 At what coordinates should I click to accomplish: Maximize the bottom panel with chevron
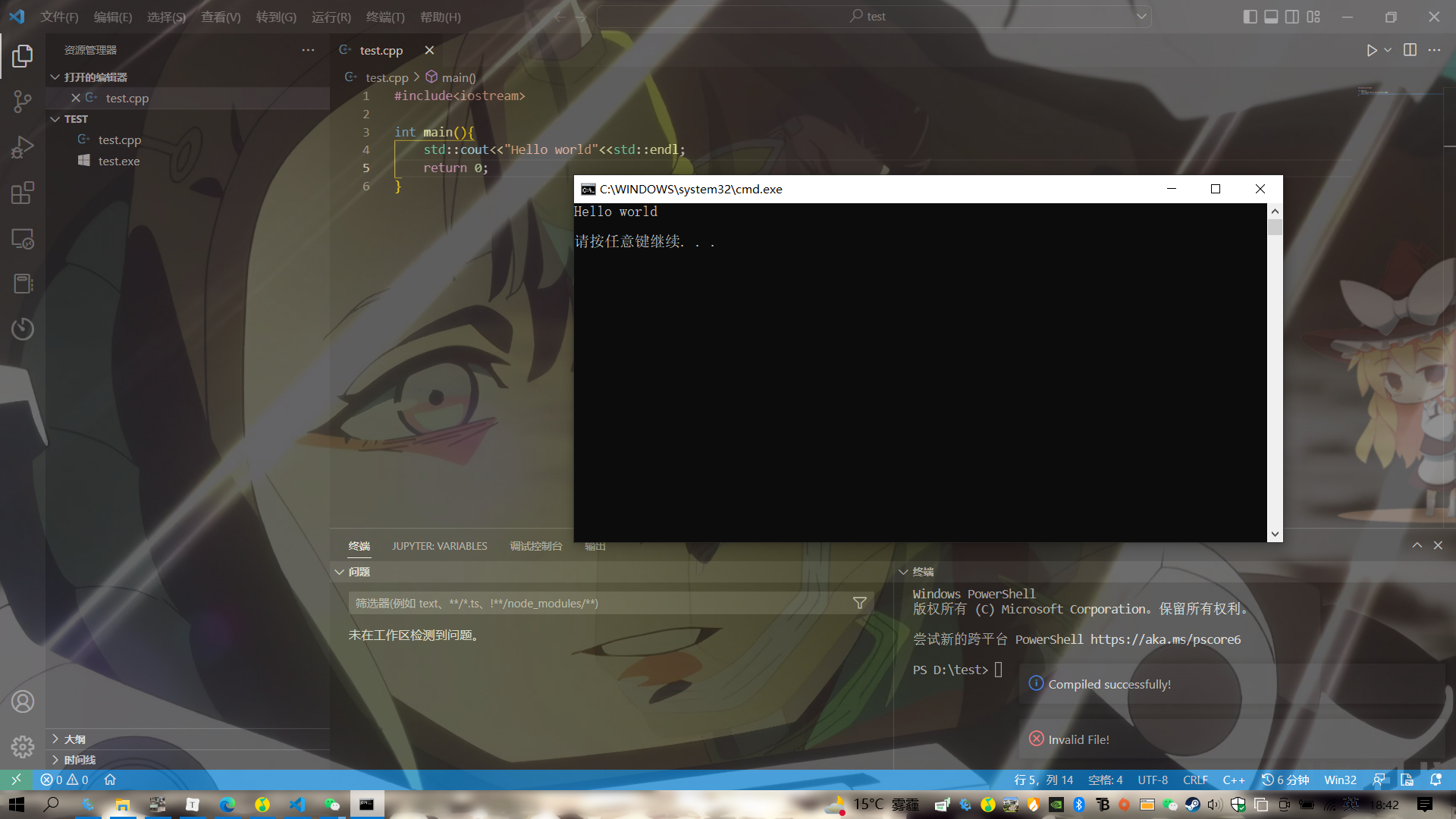coord(1417,545)
